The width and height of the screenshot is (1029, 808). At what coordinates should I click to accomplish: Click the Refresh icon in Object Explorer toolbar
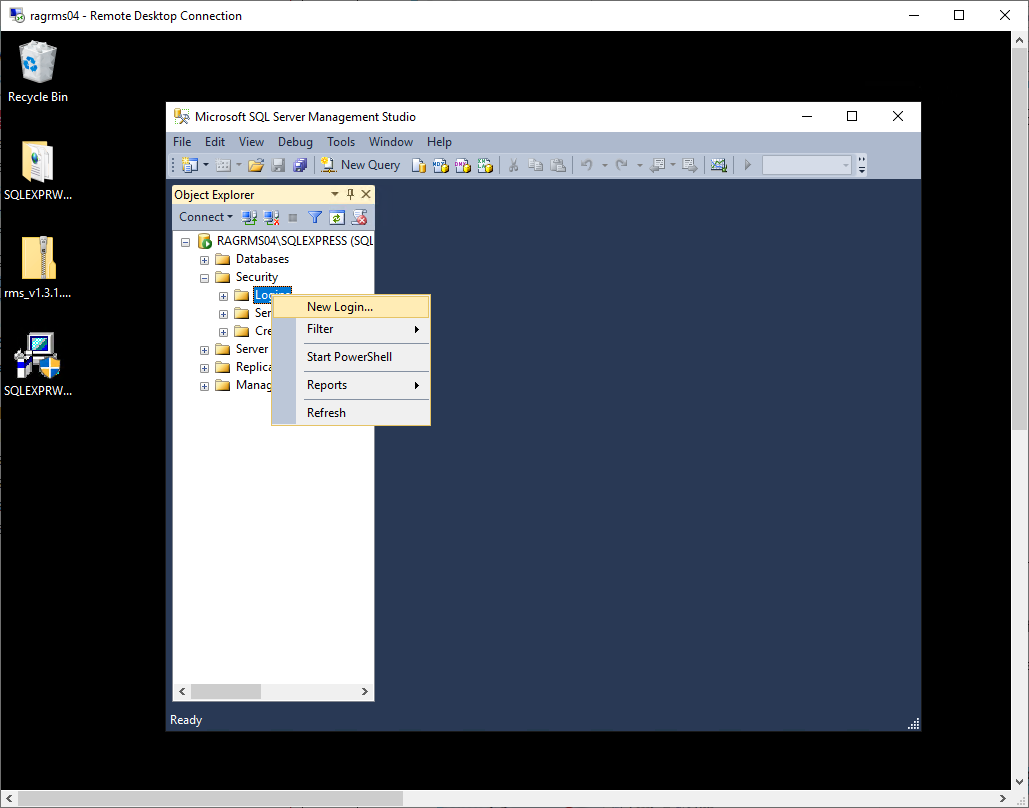coord(337,217)
